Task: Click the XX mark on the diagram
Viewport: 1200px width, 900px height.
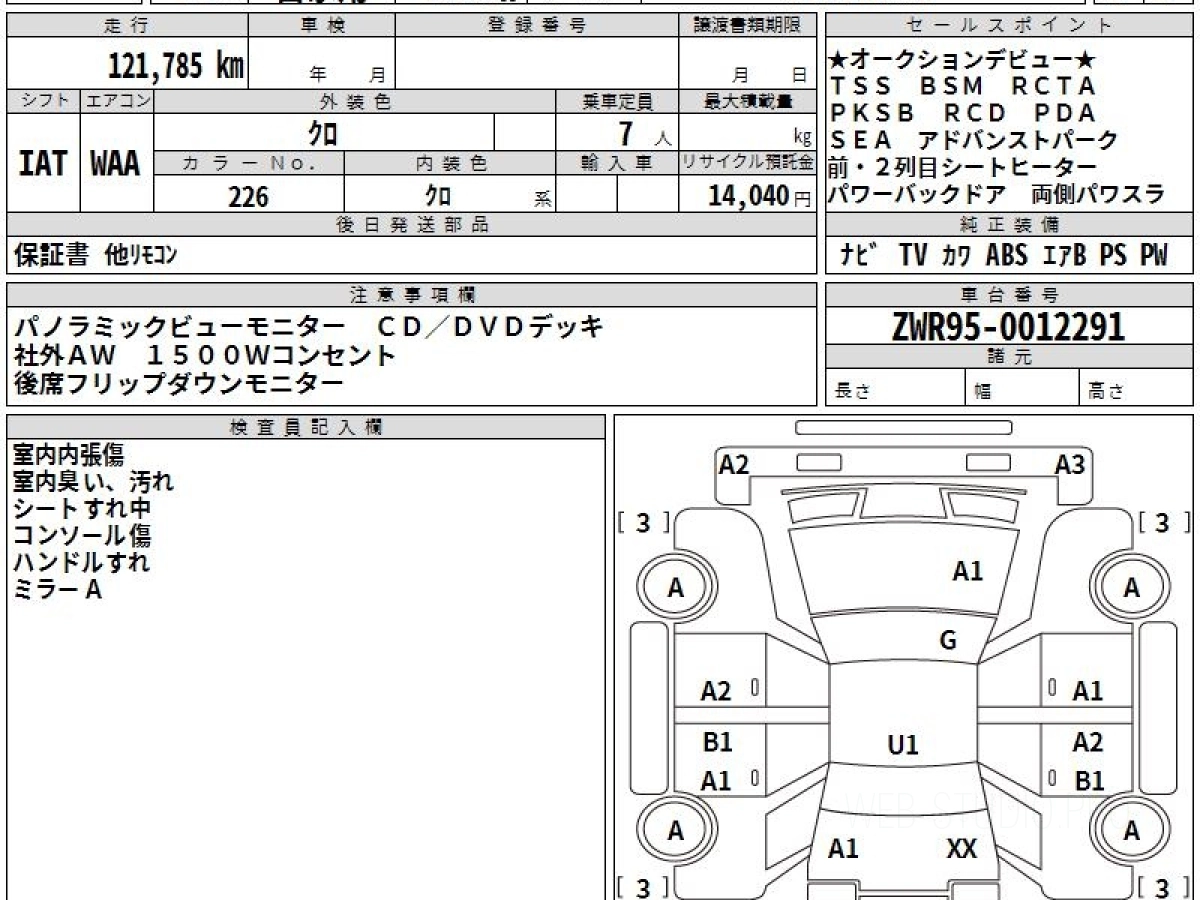Action: click(x=961, y=850)
